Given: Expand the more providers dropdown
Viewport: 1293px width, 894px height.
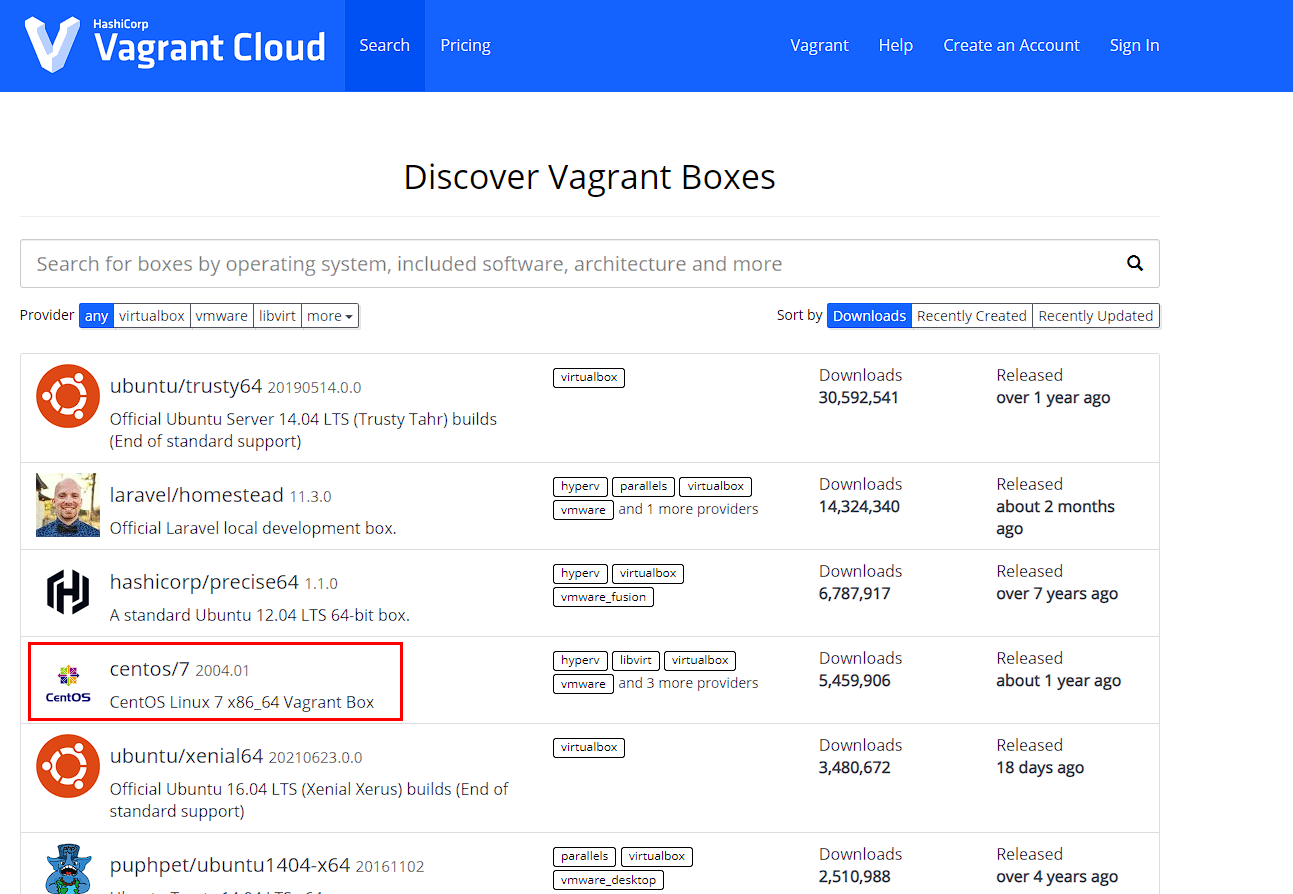Looking at the screenshot, I should pos(330,316).
